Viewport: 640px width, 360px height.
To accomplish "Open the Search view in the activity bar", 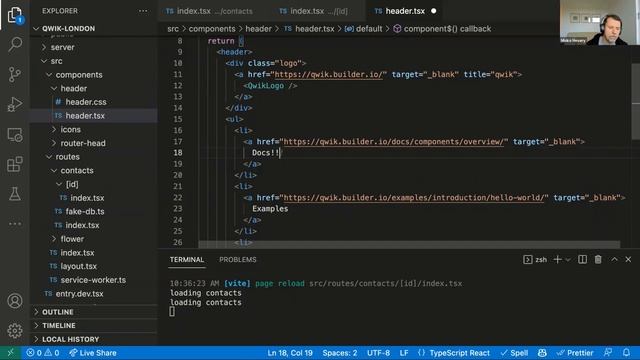I will [x=15, y=44].
